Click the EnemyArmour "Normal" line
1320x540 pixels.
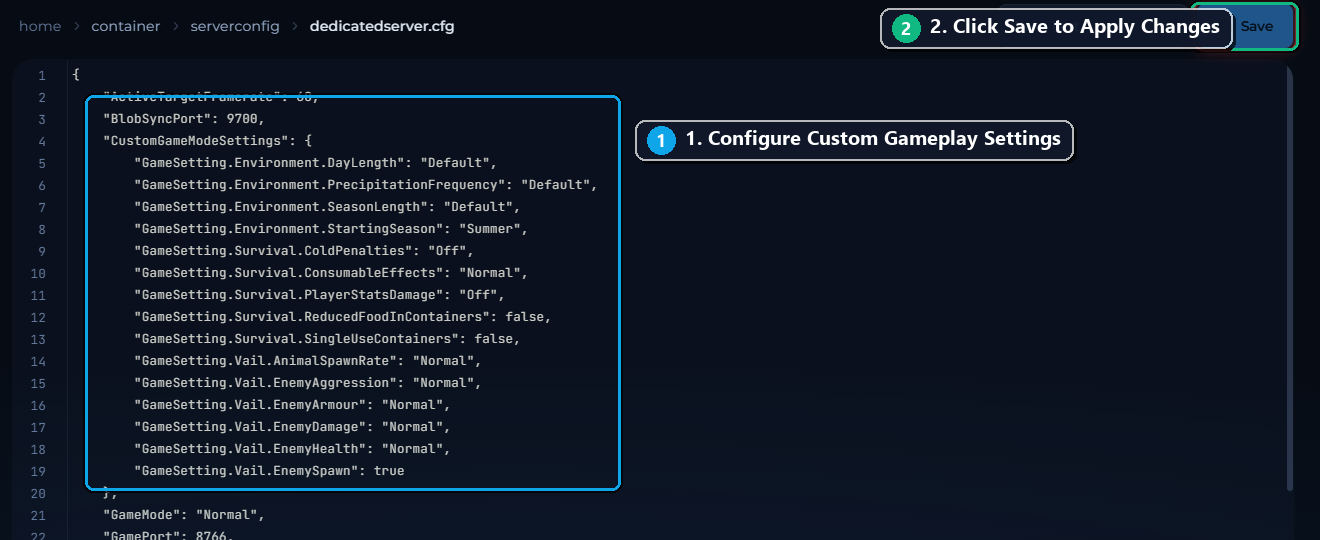click(x=292, y=405)
